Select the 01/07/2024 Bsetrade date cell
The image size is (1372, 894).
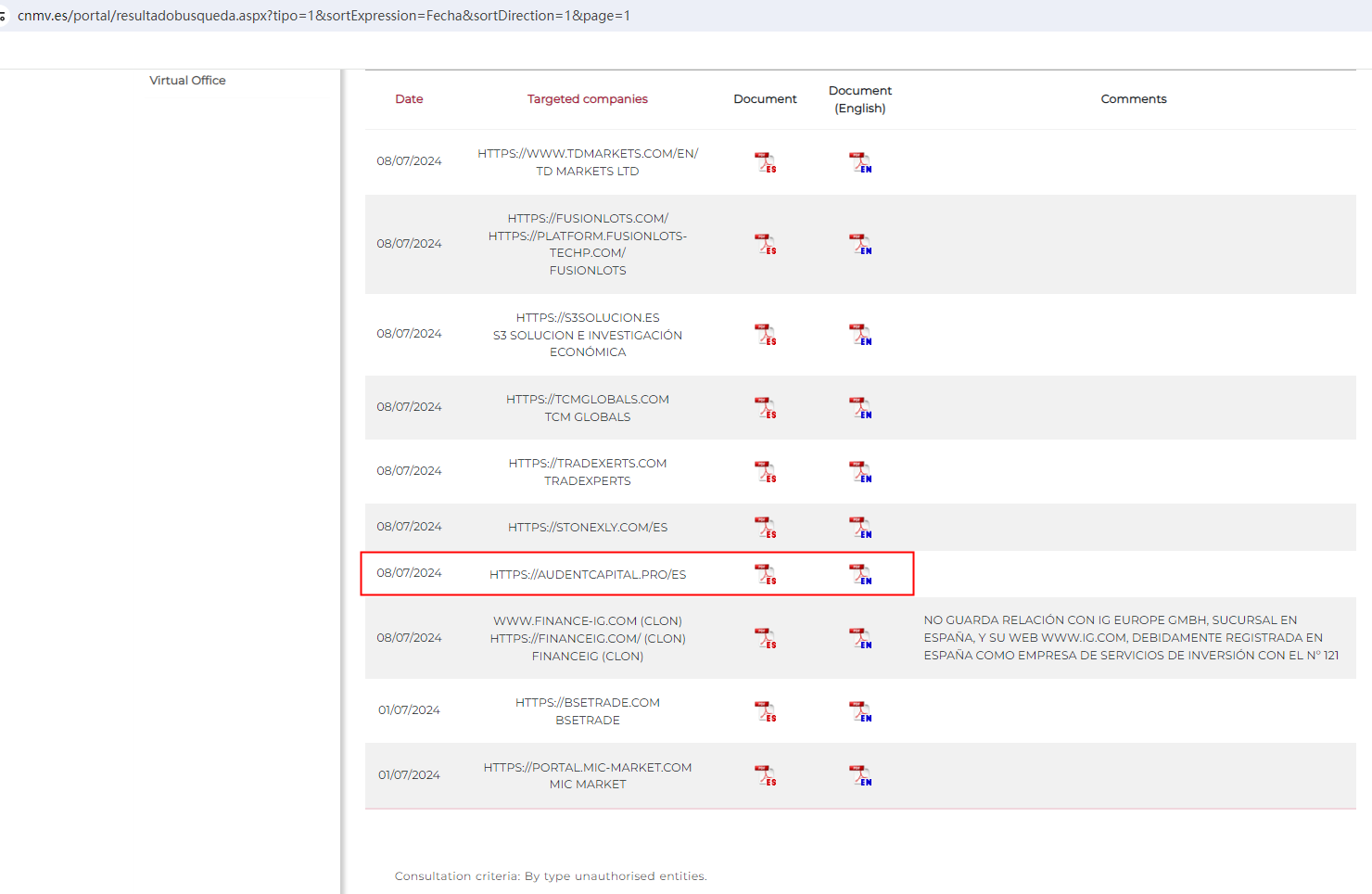409,710
